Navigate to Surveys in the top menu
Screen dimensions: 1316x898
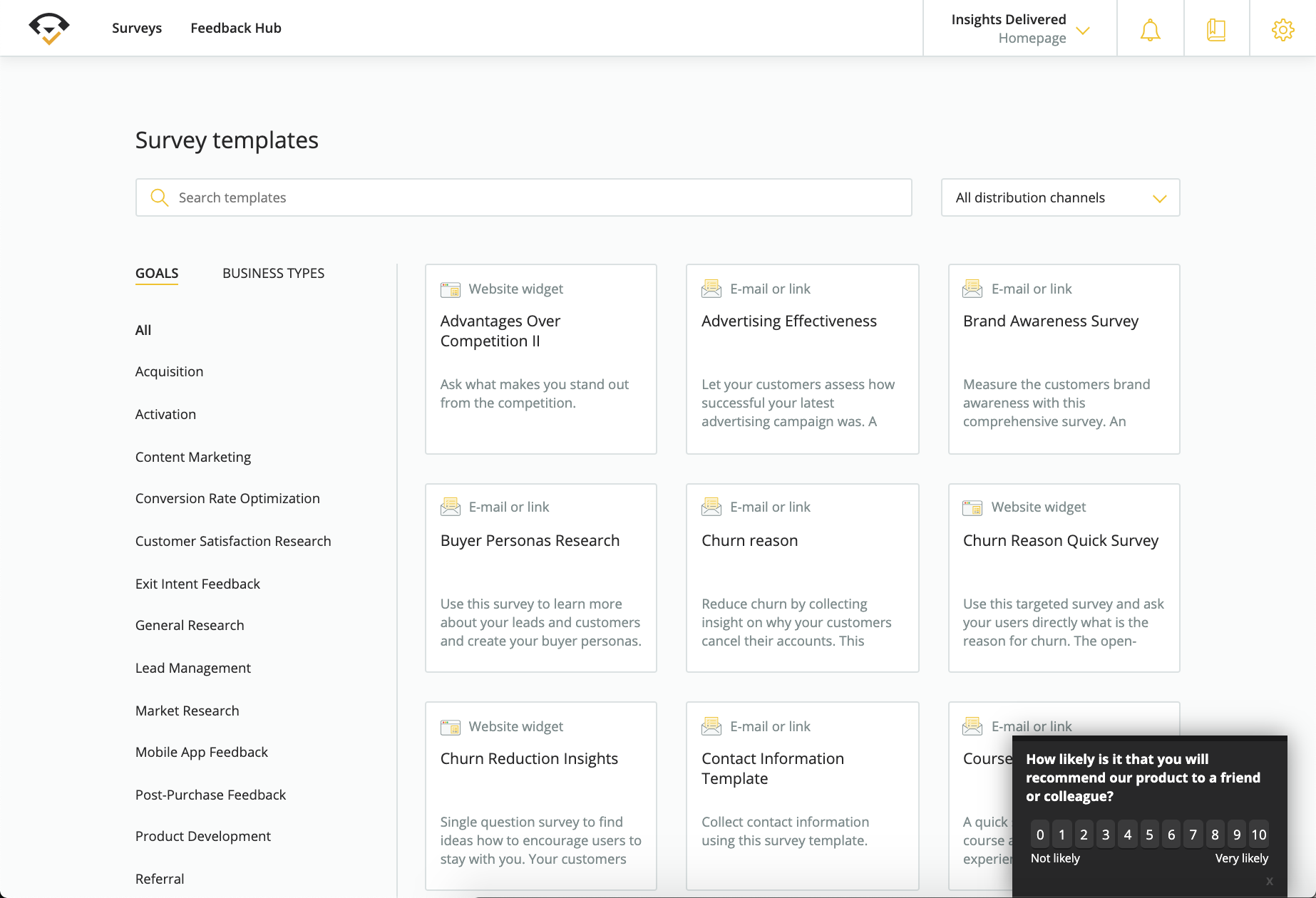point(136,28)
